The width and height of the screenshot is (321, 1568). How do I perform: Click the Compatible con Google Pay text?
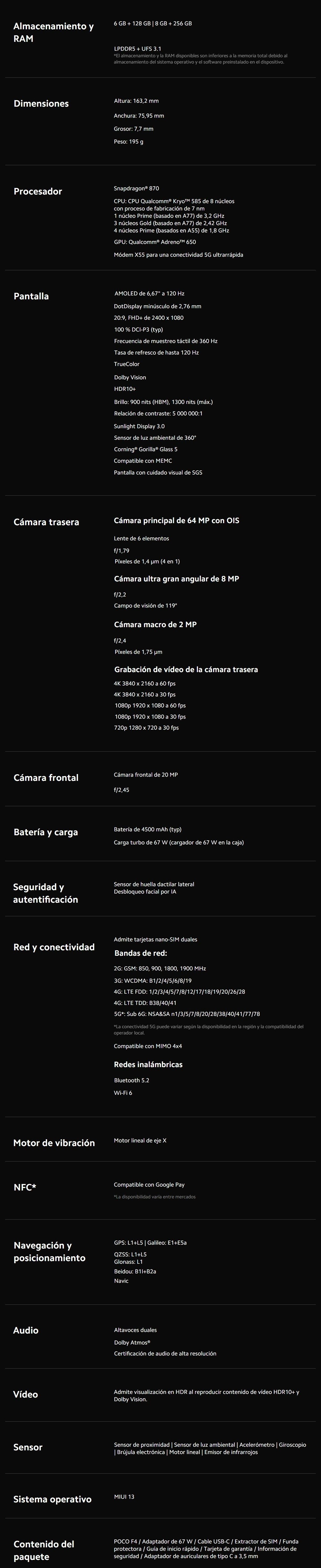149,1184
